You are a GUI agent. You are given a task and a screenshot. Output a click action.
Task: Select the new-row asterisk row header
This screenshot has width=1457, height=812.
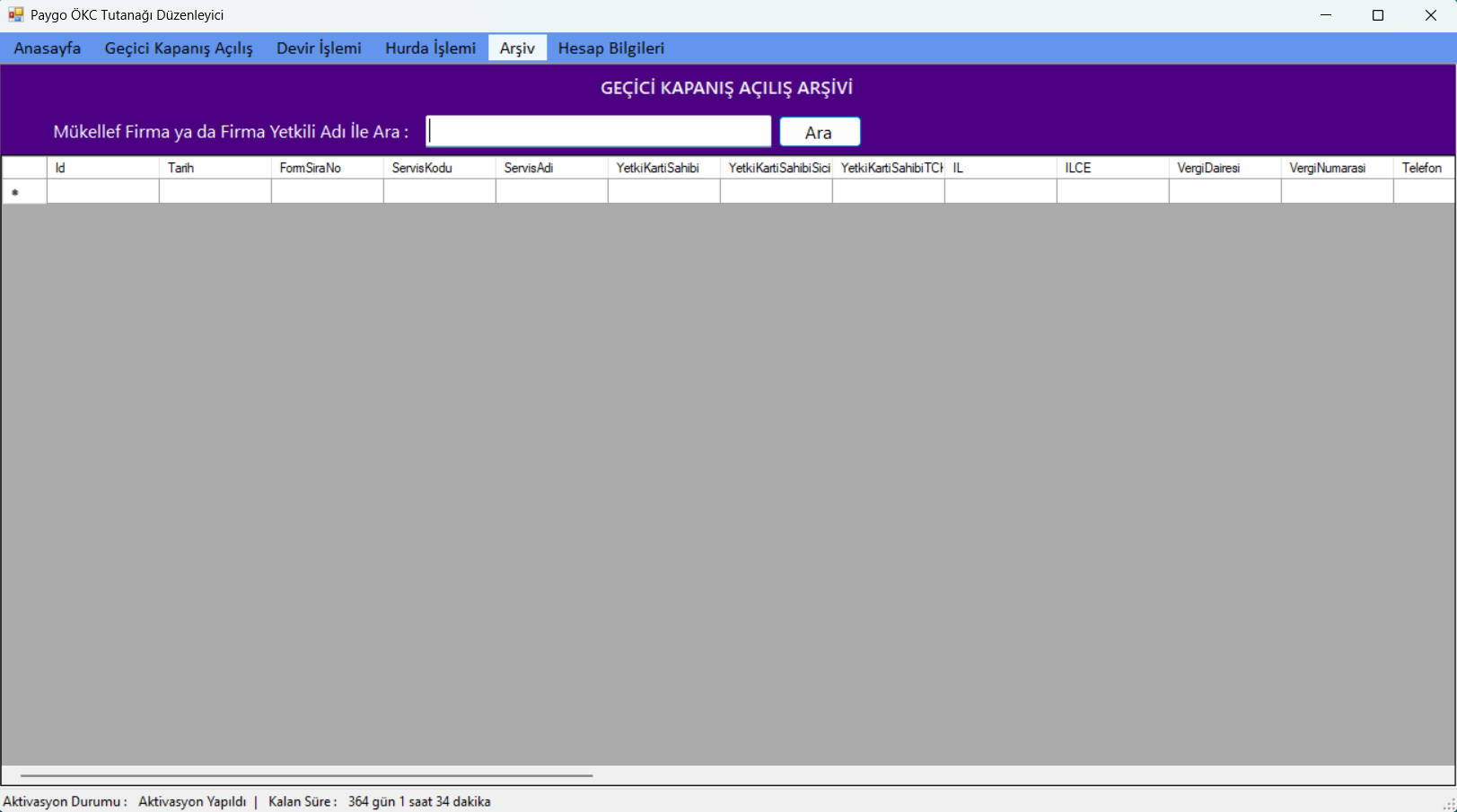[x=24, y=191]
